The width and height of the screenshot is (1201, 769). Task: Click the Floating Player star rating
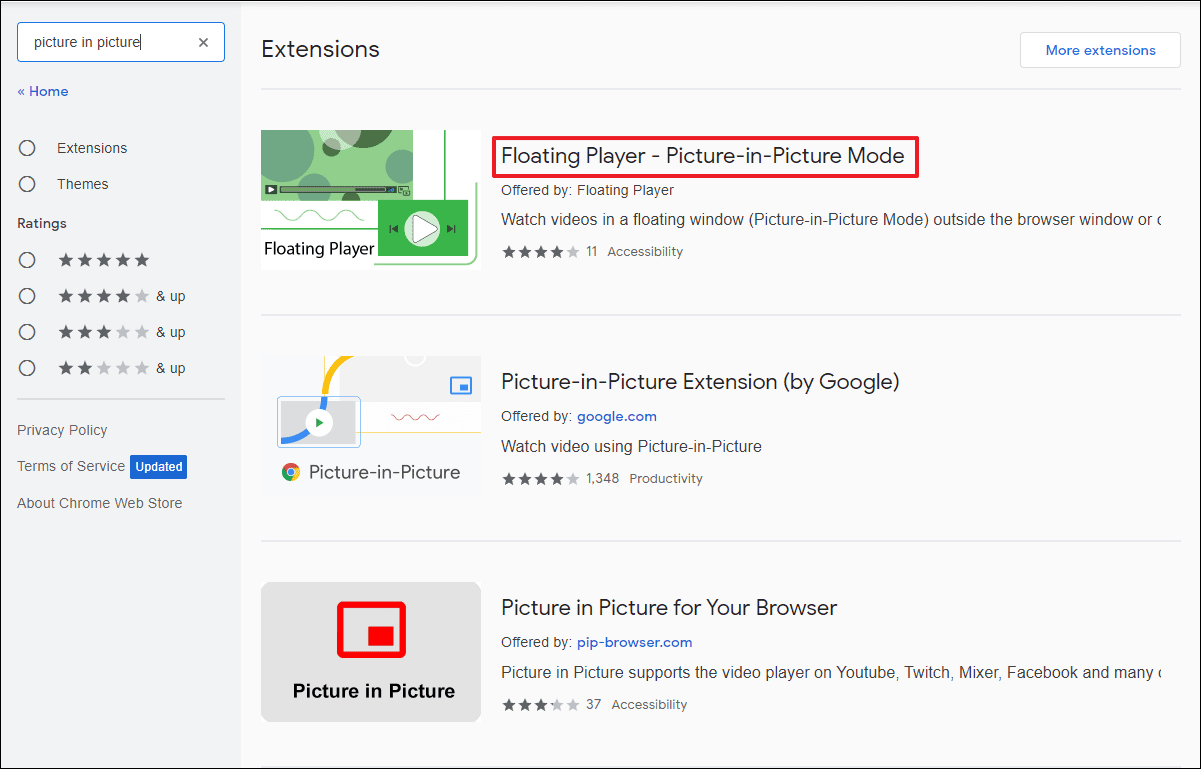point(540,252)
